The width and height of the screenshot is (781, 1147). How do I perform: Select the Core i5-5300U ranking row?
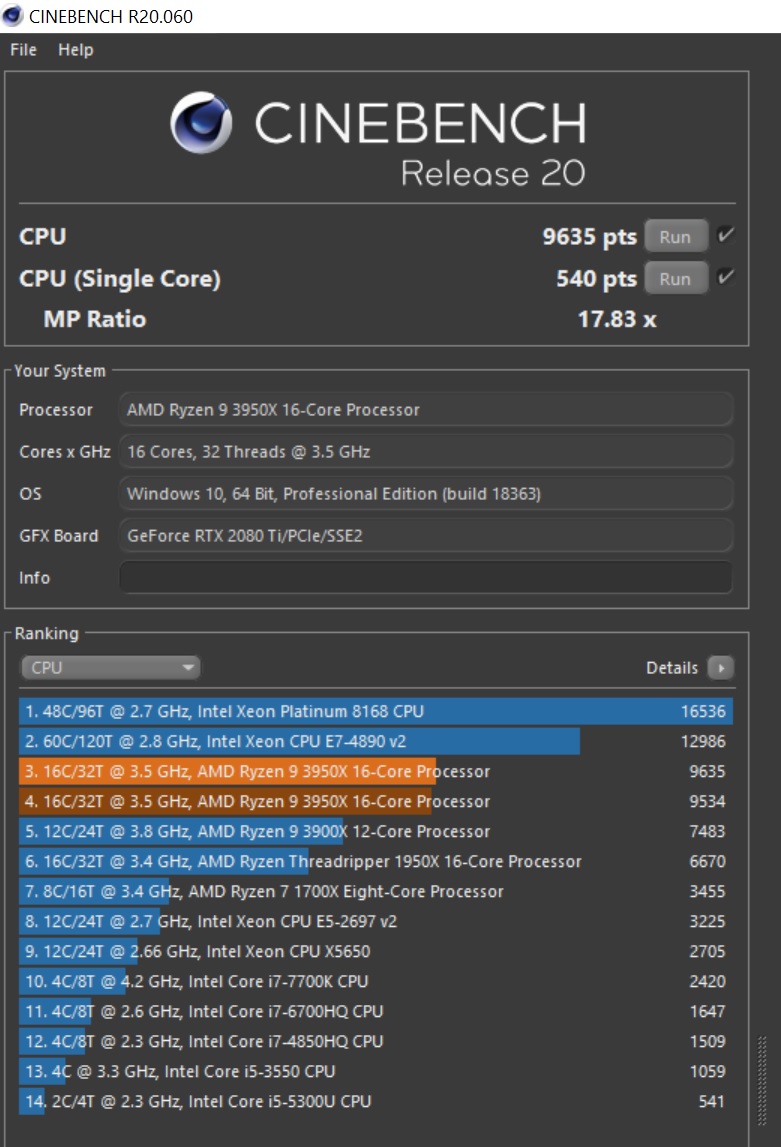pyautogui.click(x=376, y=1101)
